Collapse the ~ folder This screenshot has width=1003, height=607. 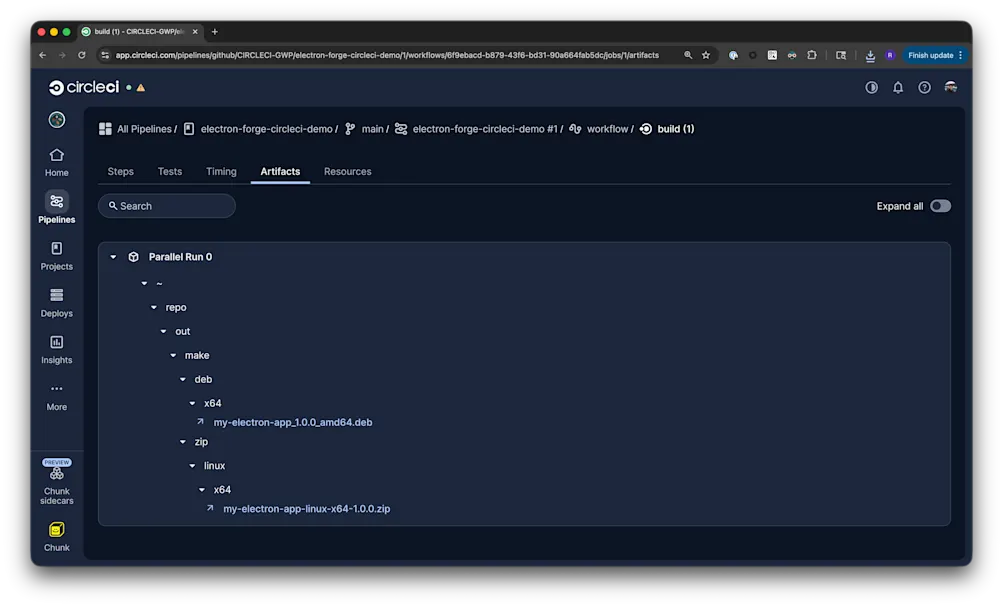pyautogui.click(x=144, y=283)
